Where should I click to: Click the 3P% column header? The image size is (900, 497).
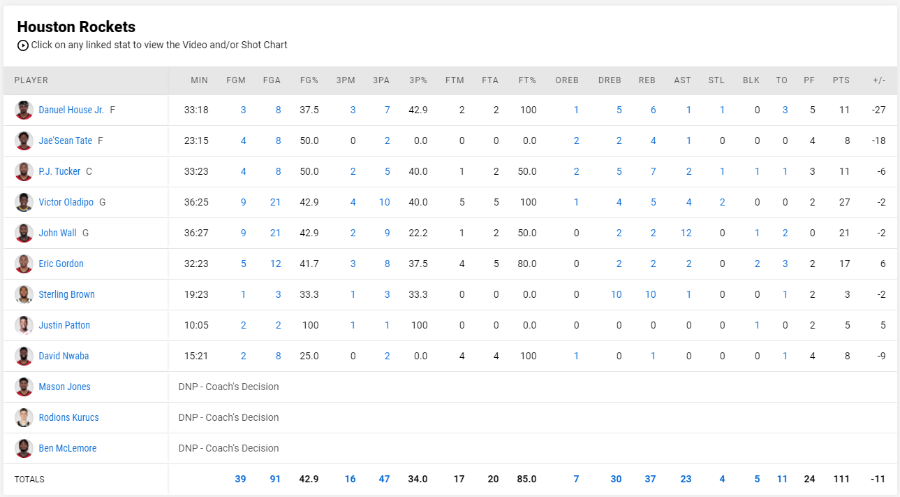[418, 80]
